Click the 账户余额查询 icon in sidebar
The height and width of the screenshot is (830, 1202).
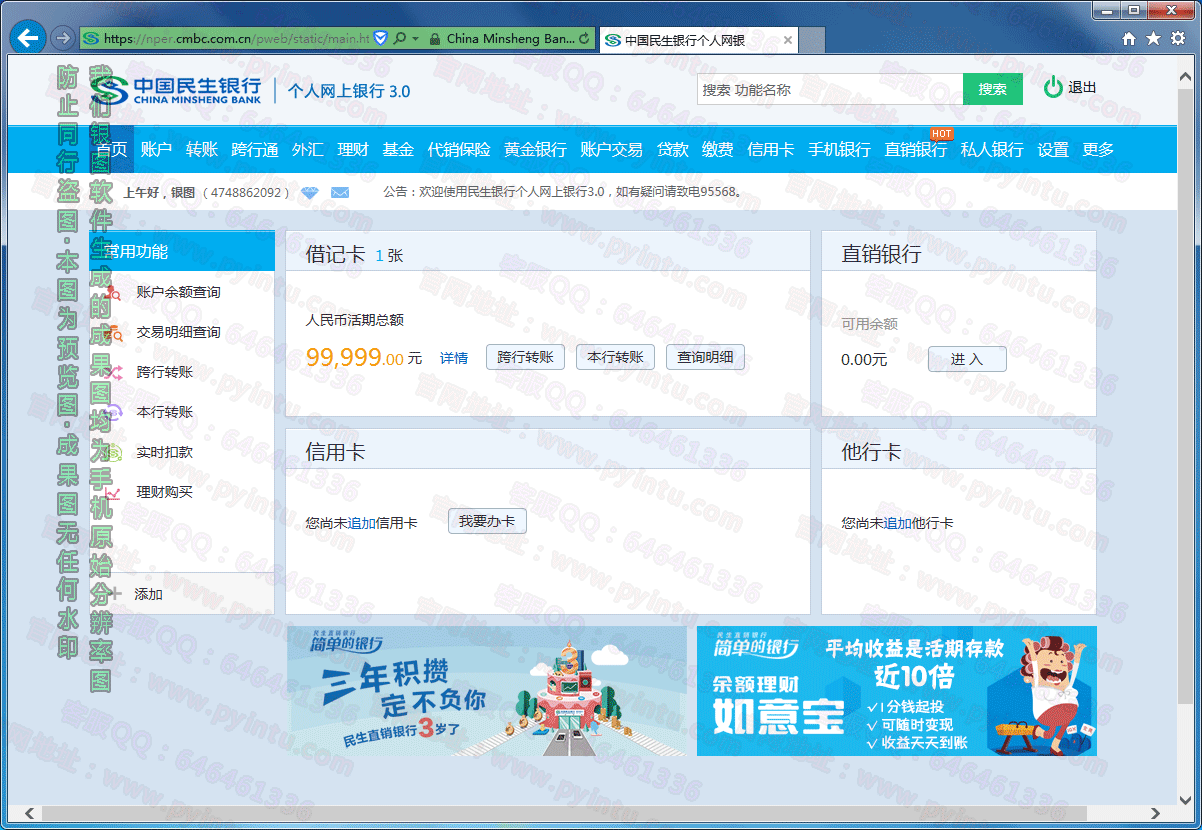click(x=113, y=292)
